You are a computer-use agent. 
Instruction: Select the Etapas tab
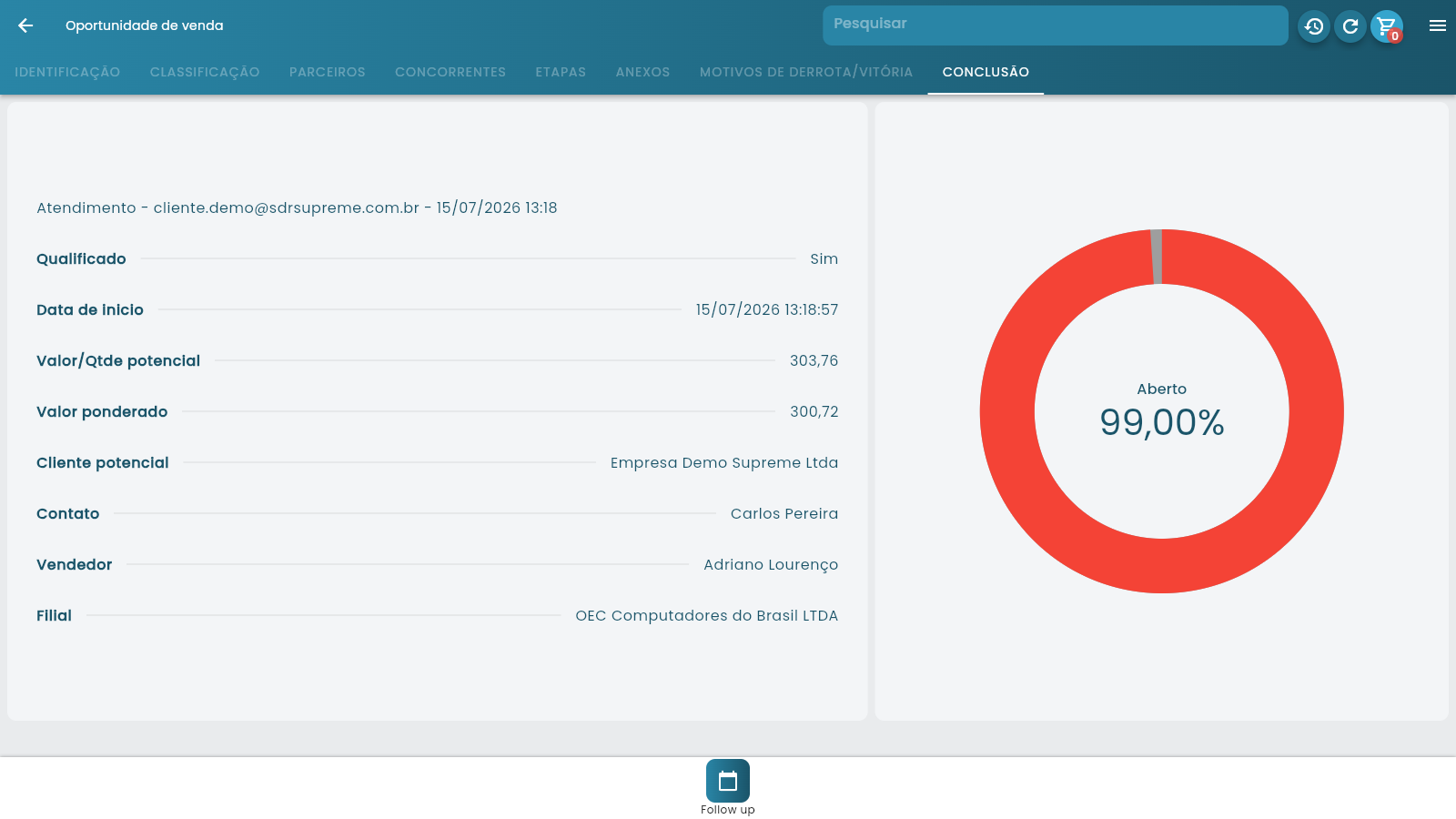[561, 72]
